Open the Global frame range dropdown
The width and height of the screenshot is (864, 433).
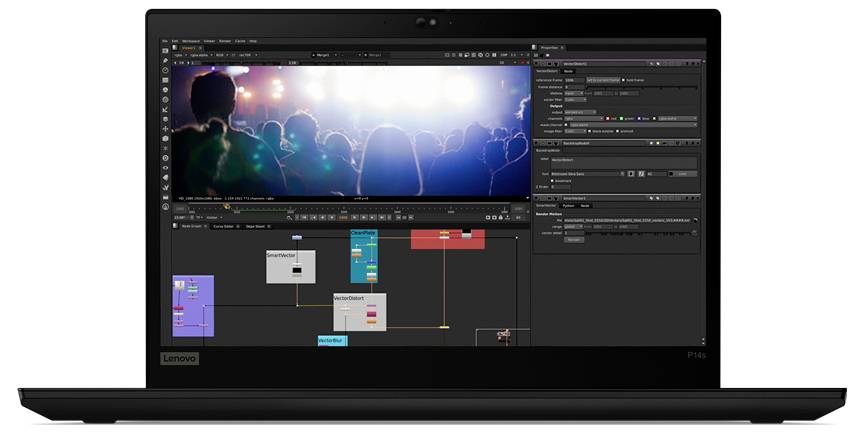(213, 218)
